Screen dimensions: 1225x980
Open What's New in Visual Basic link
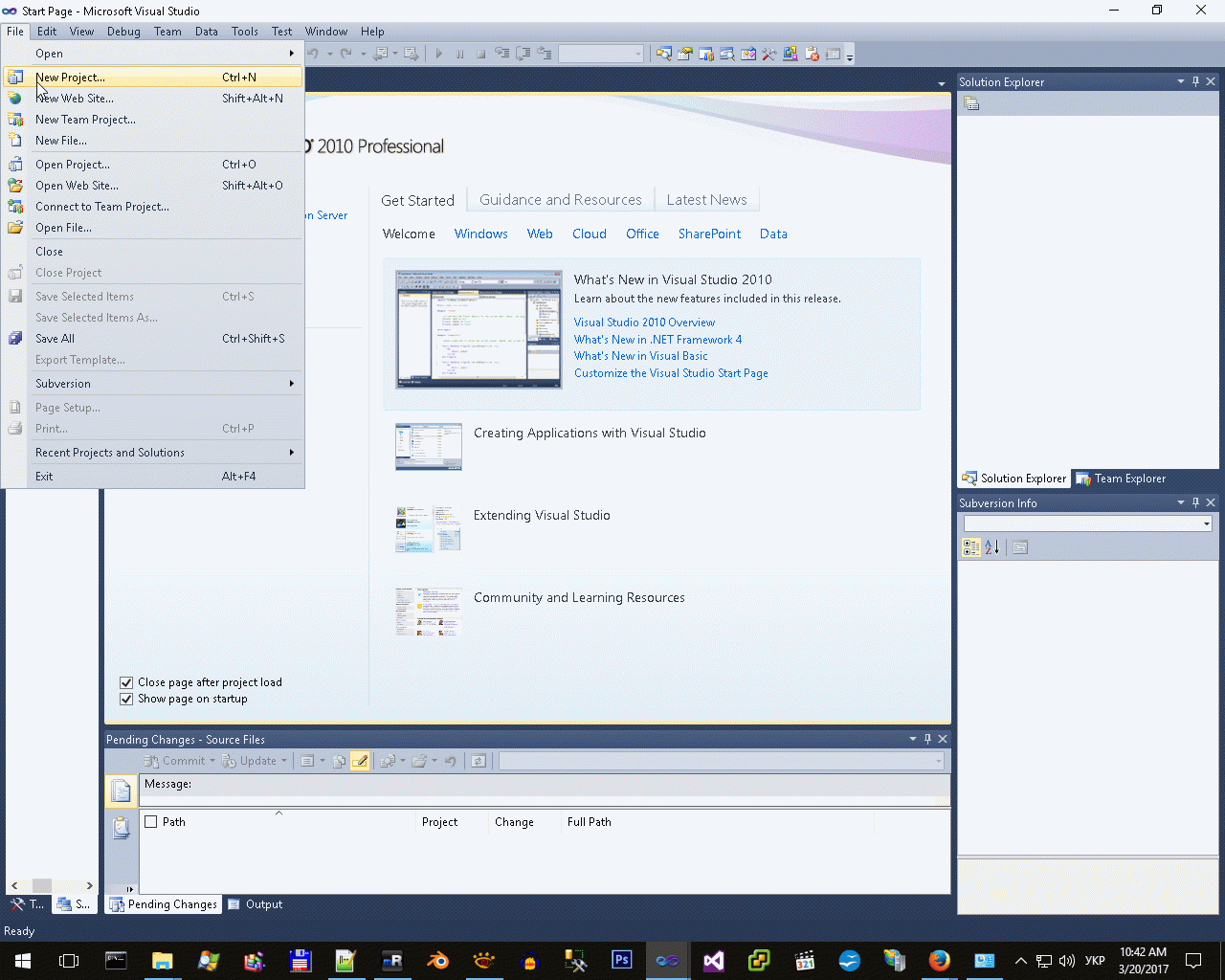[x=641, y=356]
